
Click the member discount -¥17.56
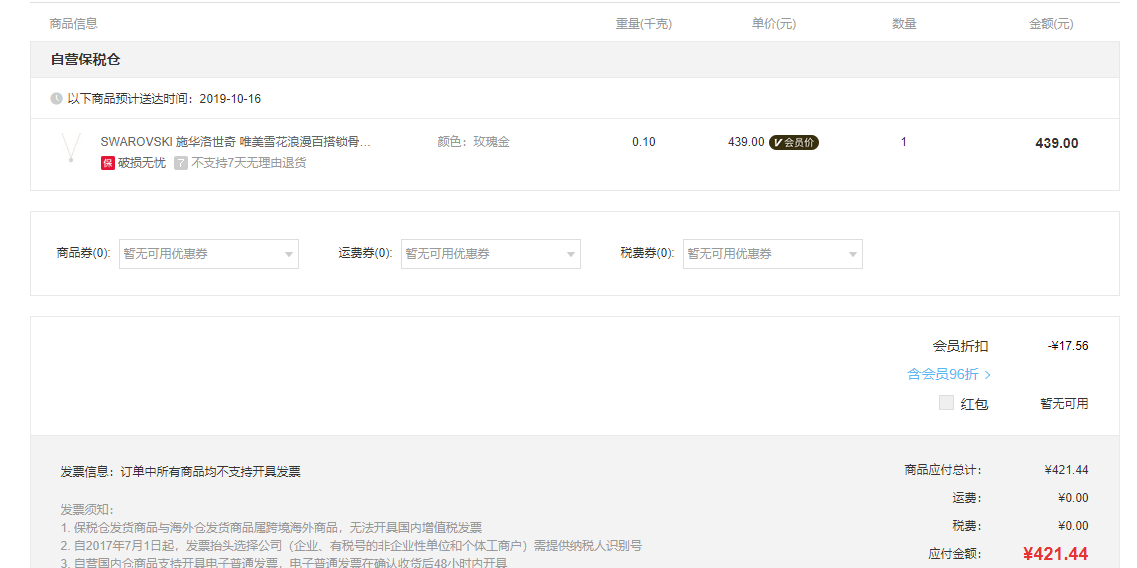pyautogui.click(x=1068, y=346)
